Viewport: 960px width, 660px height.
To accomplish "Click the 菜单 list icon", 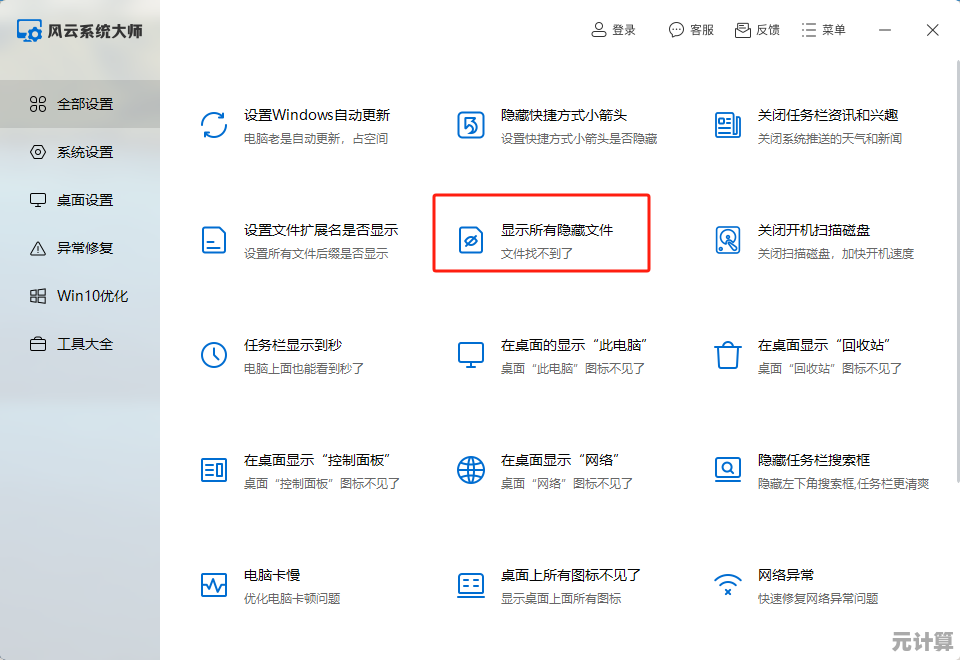I will (809, 29).
